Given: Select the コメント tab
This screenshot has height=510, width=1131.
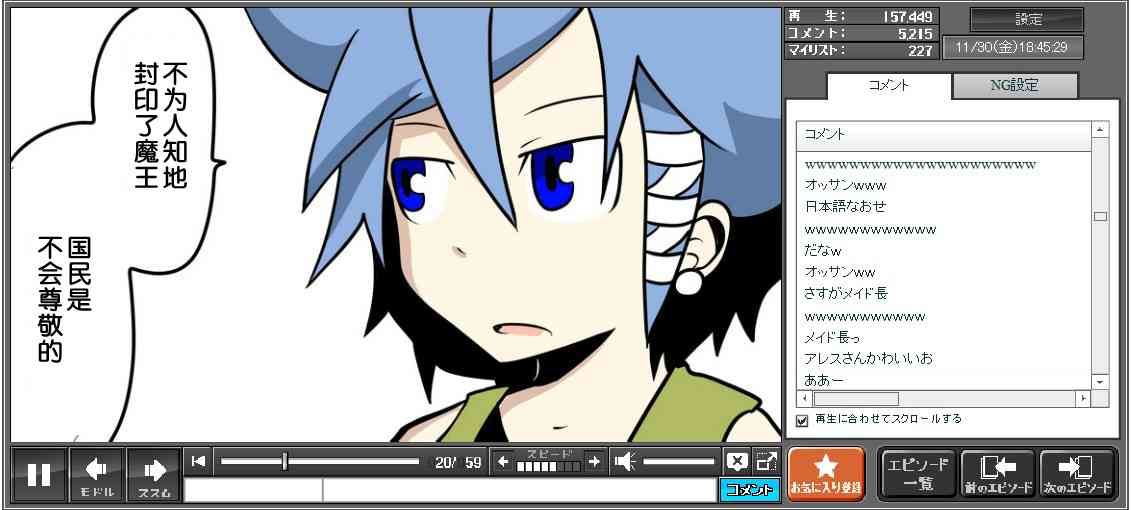Looking at the screenshot, I should pos(887,86).
